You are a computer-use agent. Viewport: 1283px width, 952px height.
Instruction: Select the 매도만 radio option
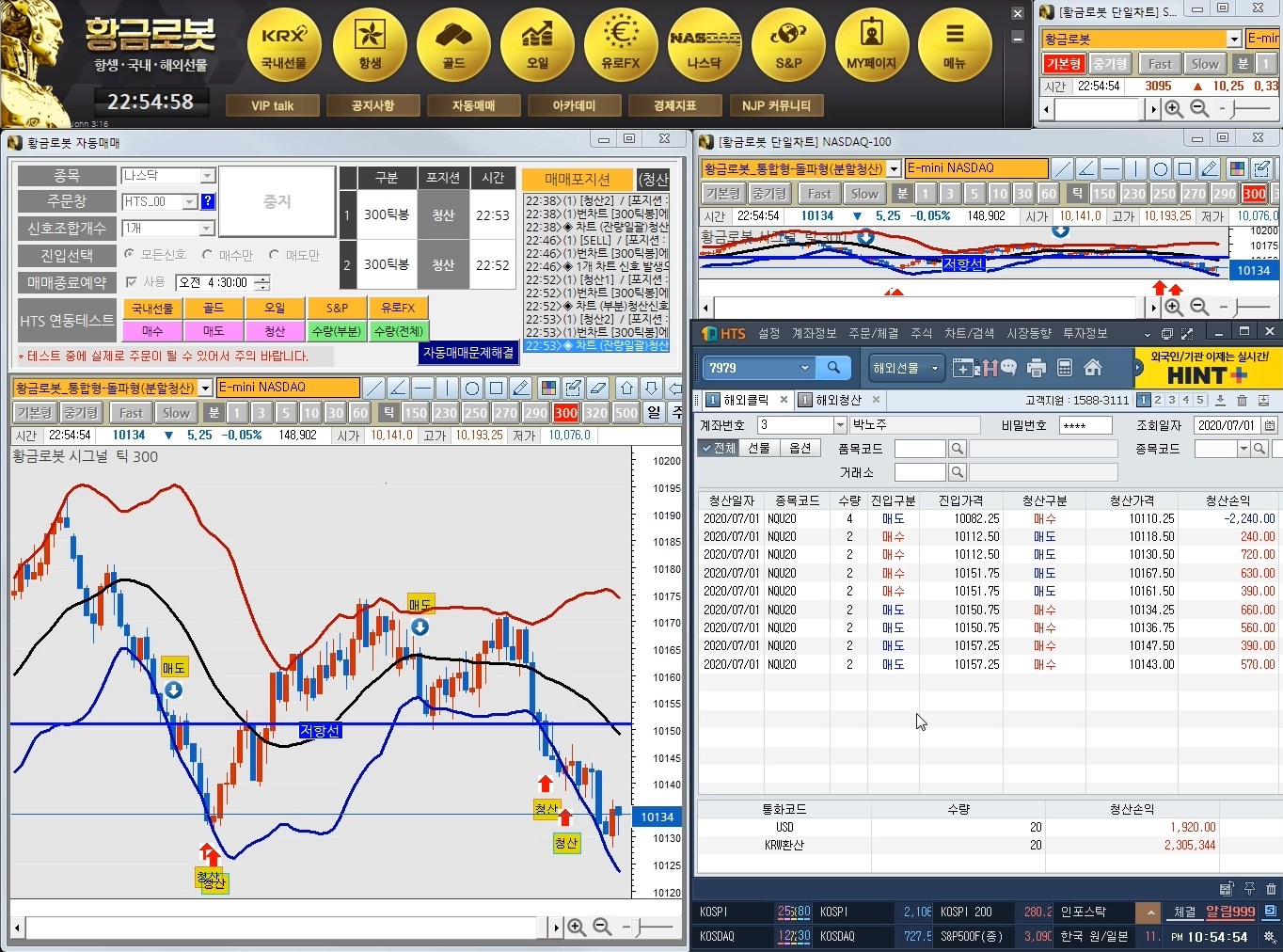pyautogui.click(x=274, y=254)
